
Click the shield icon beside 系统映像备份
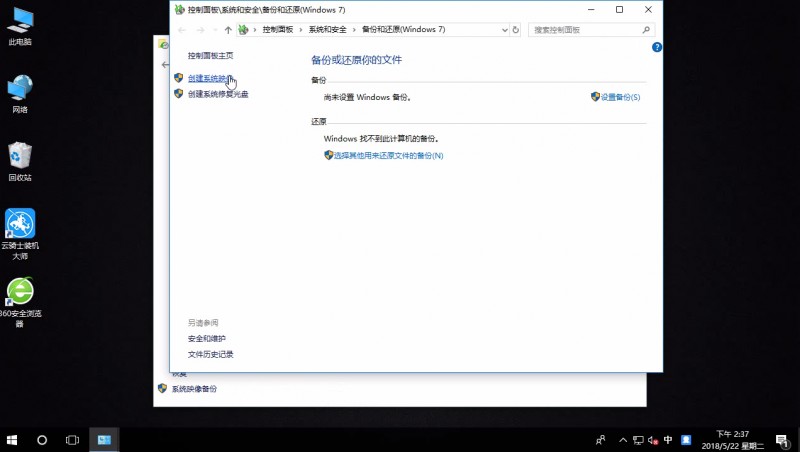162,389
